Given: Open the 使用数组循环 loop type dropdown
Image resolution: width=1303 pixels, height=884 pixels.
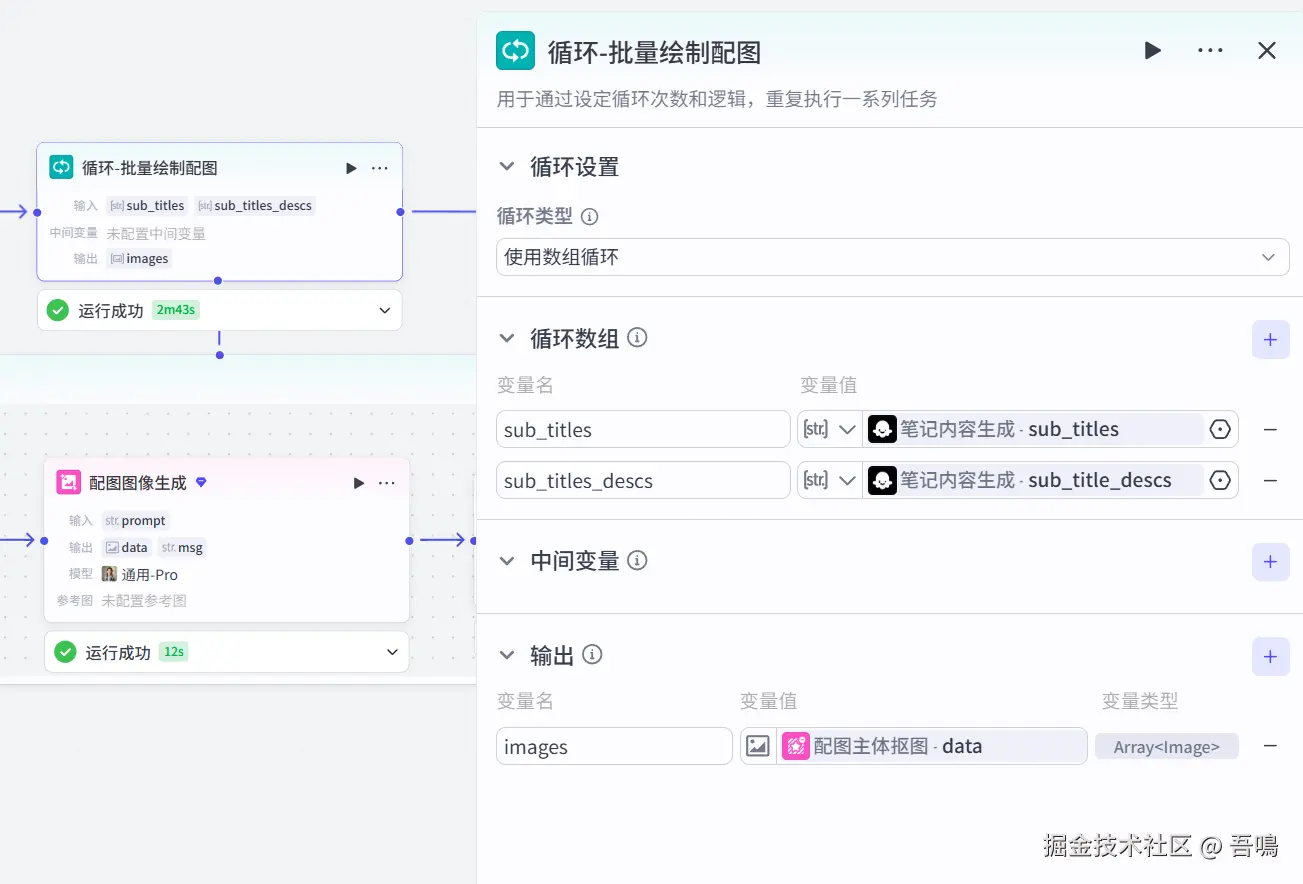Looking at the screenshot, I should click(x=893, y=257).
